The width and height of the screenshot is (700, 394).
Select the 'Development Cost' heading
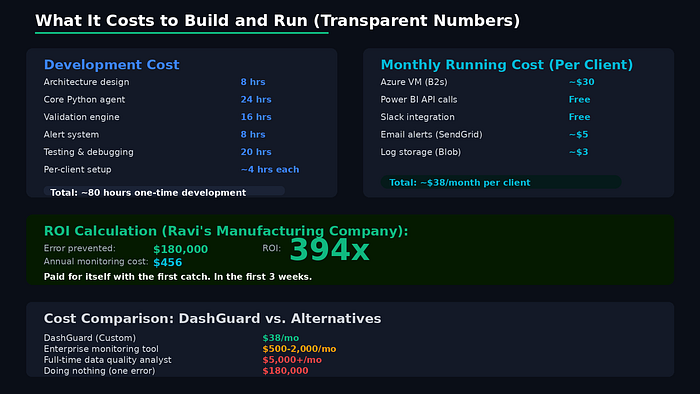[x=112, y=65]
